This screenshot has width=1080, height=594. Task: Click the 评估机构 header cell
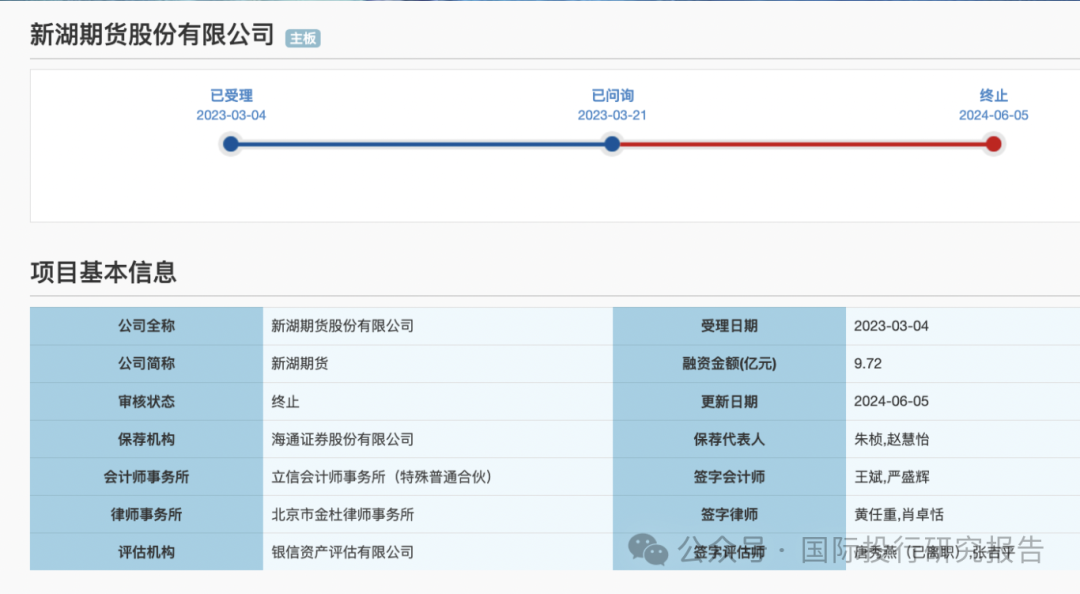tap(146, 552)
